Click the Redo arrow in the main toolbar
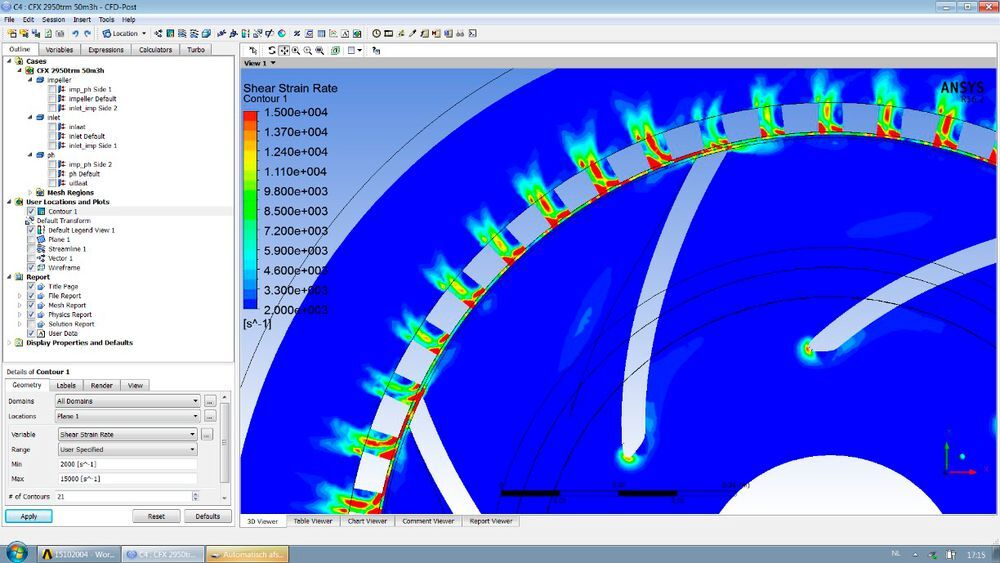1000x563 pixels. pyautogui.click(x=87, y=33)
